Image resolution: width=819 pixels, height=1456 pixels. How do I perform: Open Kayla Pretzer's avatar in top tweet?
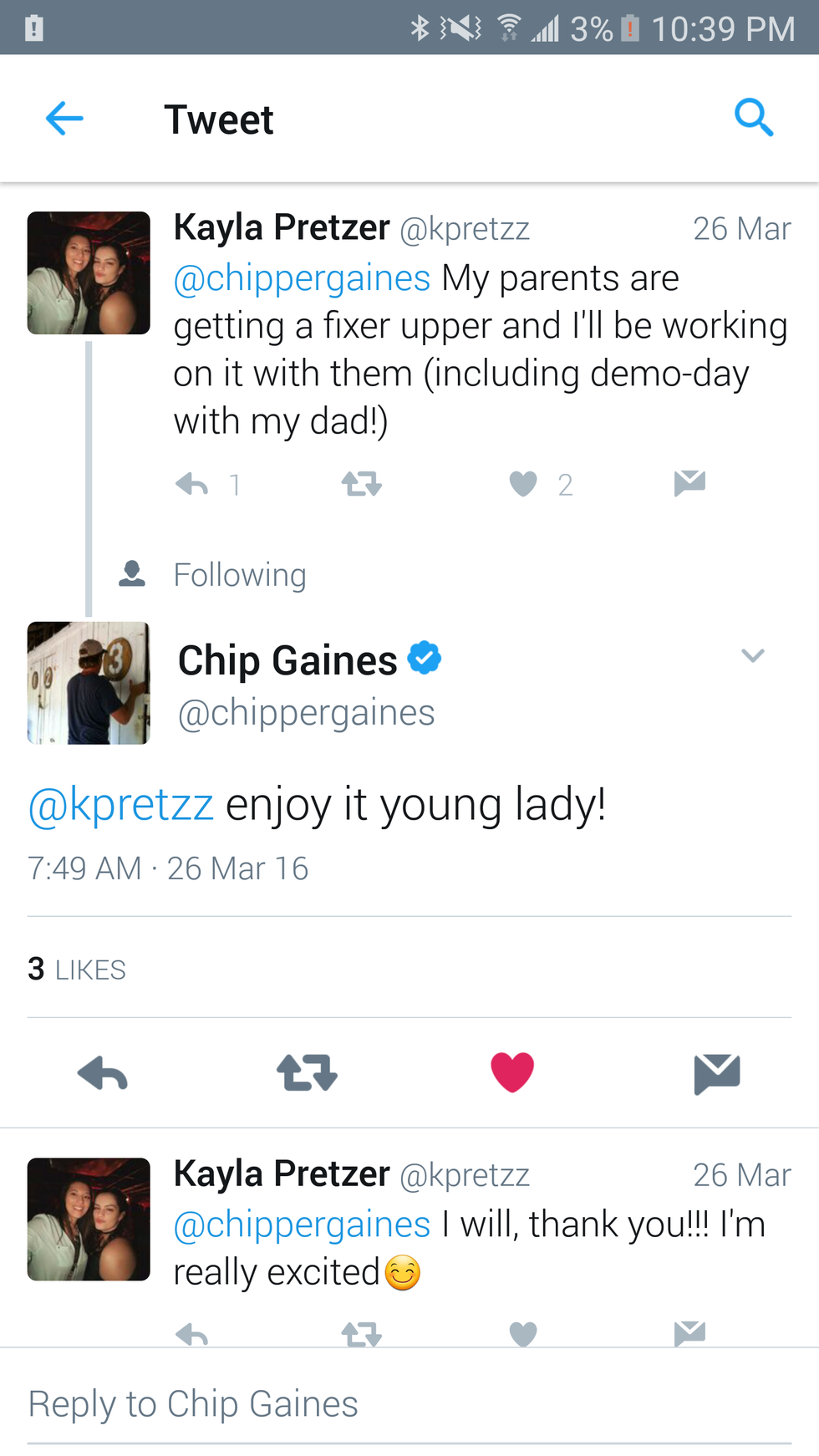pyautogui.click(x=89, y=273)
